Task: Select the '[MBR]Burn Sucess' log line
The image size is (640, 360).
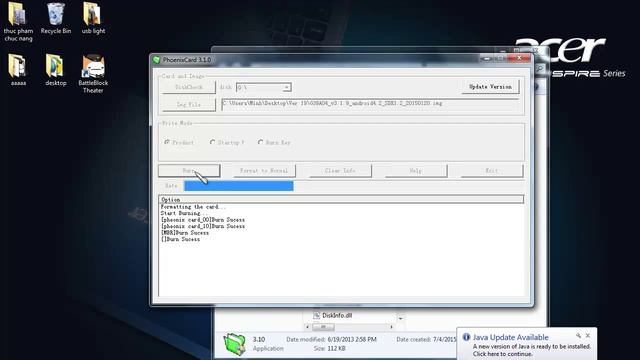Action: tap(185, 233)
